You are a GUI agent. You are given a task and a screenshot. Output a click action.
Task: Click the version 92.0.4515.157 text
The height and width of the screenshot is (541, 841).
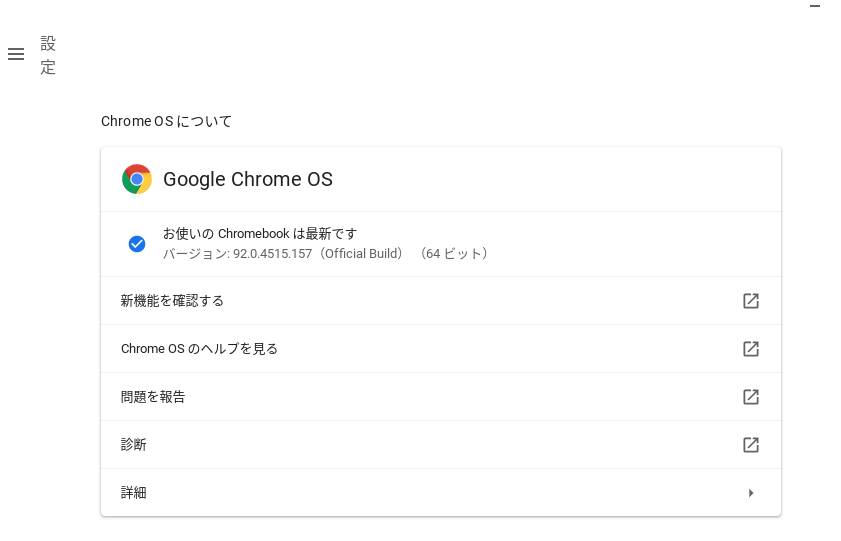272,254
